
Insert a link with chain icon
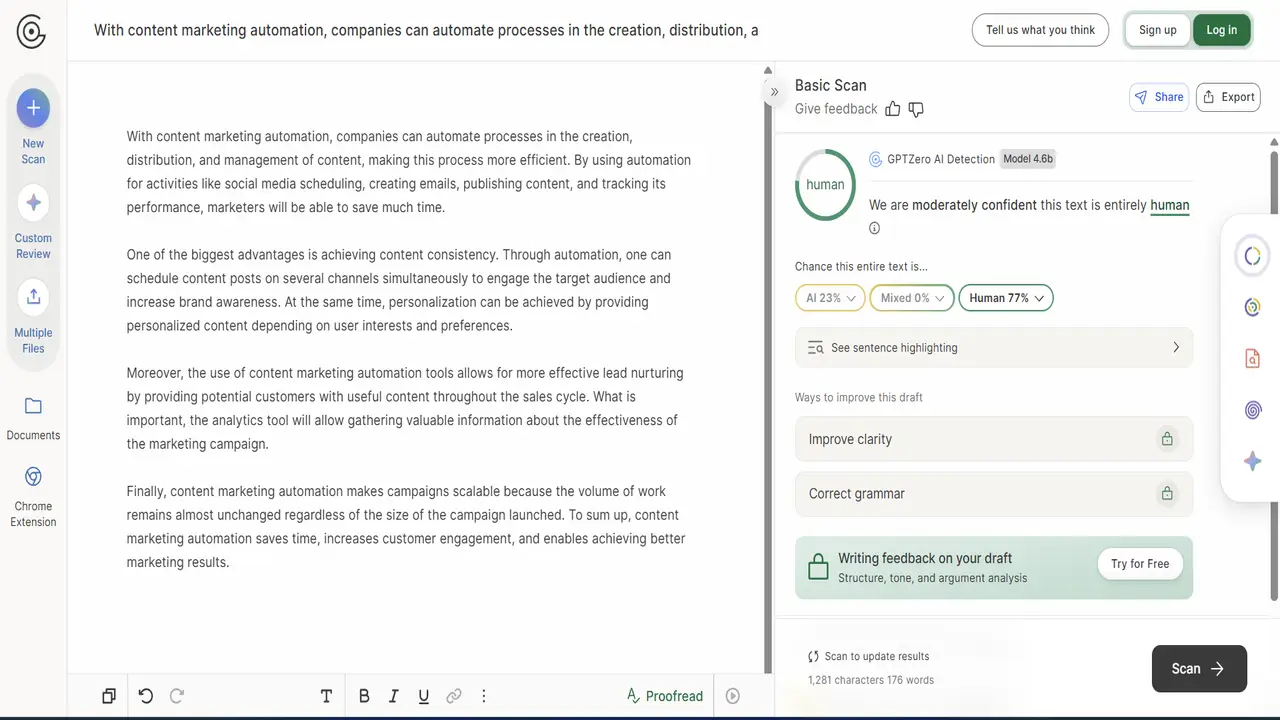click(x=454, y=696)
